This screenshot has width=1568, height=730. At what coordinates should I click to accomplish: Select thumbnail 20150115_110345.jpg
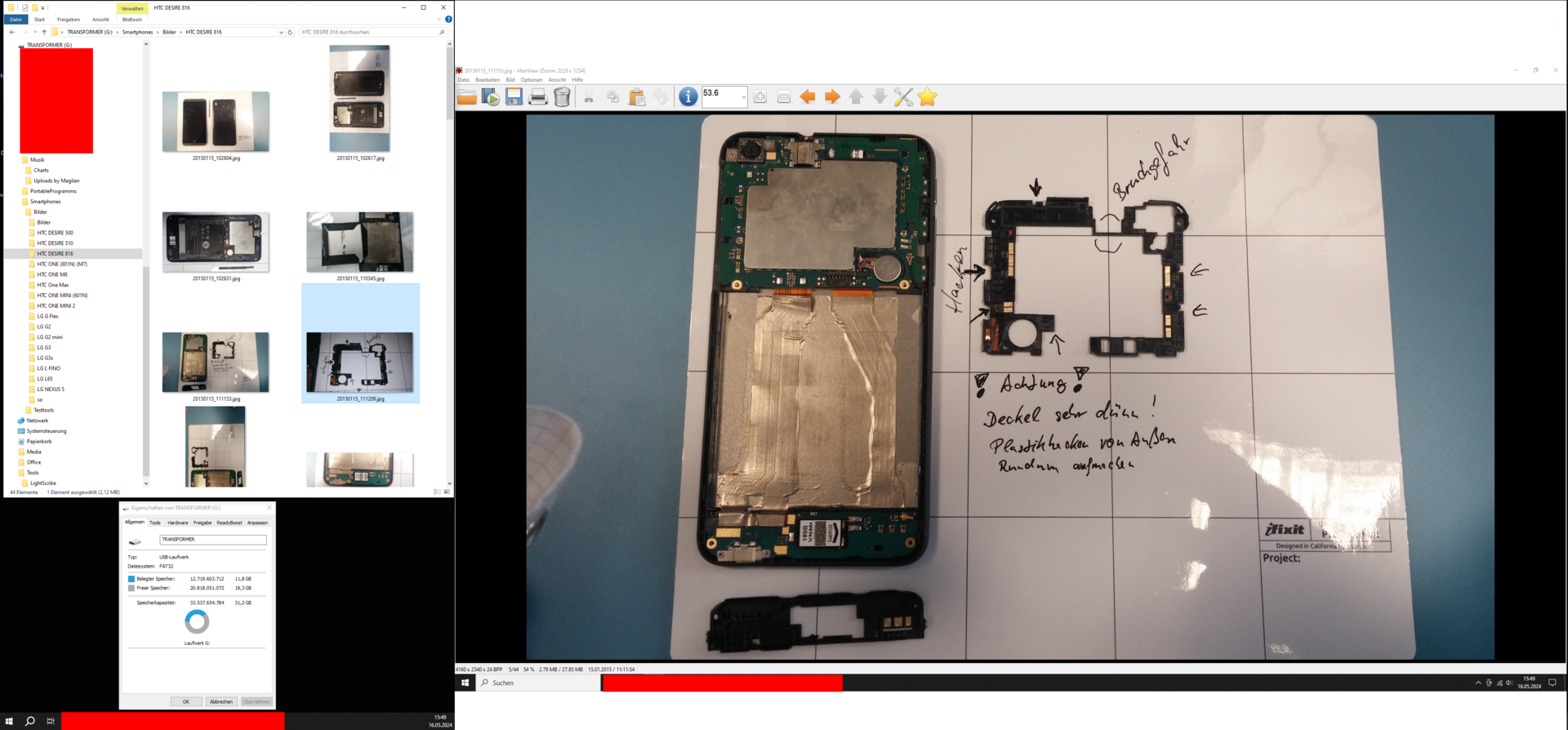[x=360, y=243]
